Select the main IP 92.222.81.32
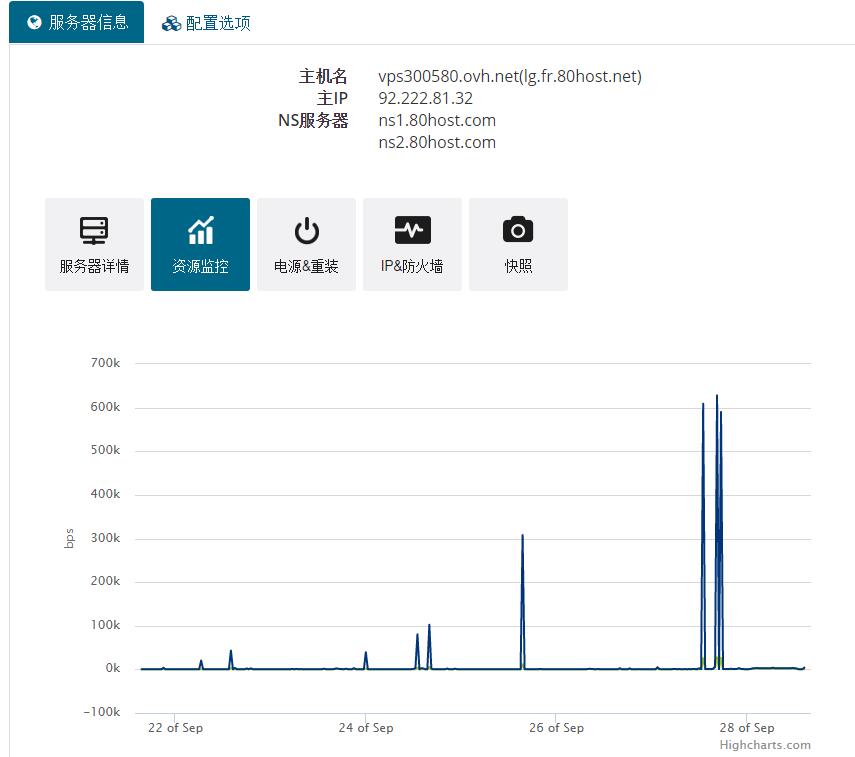 [425, 98]
